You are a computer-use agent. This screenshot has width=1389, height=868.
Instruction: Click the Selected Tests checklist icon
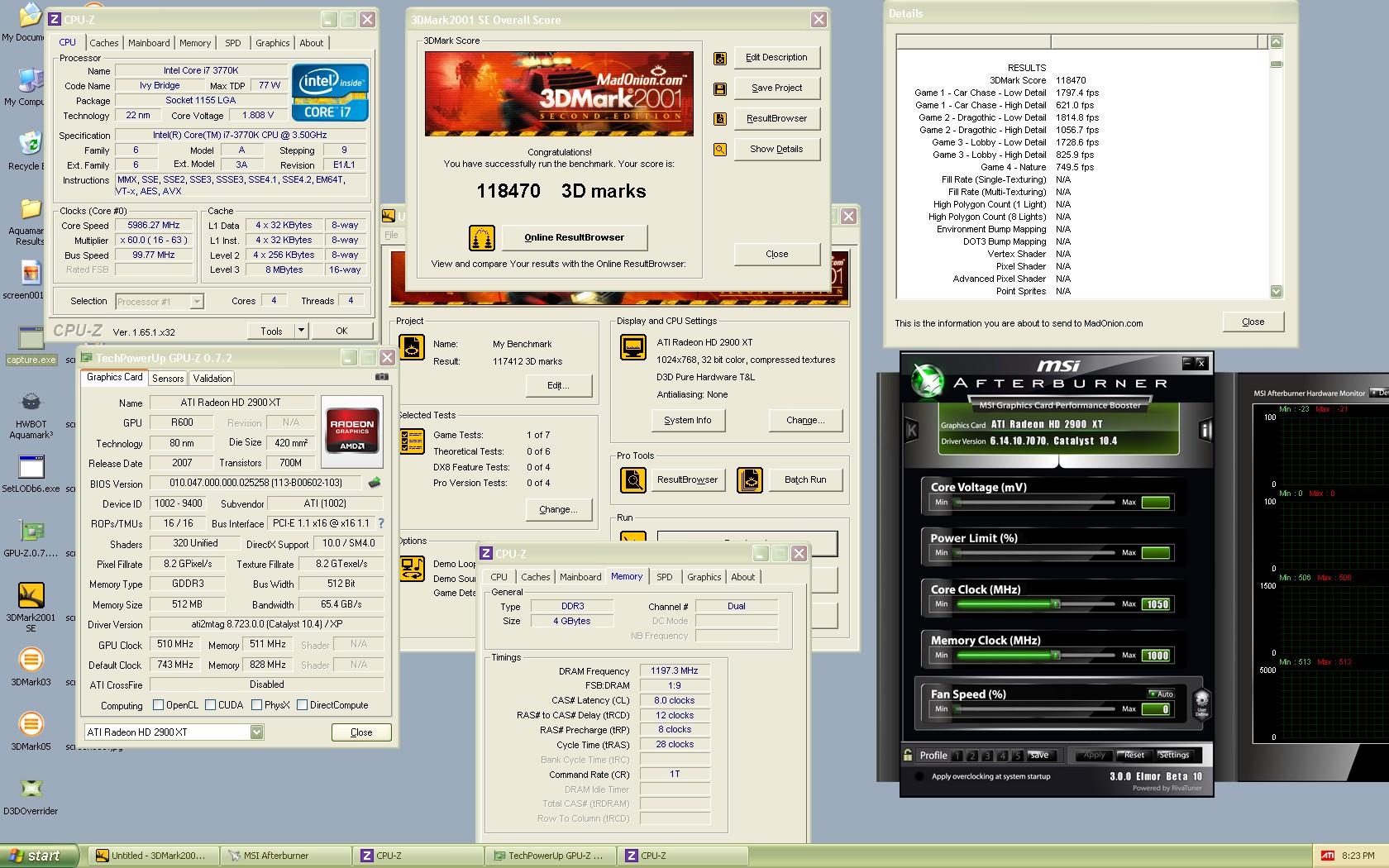click(x=412, y=441)
